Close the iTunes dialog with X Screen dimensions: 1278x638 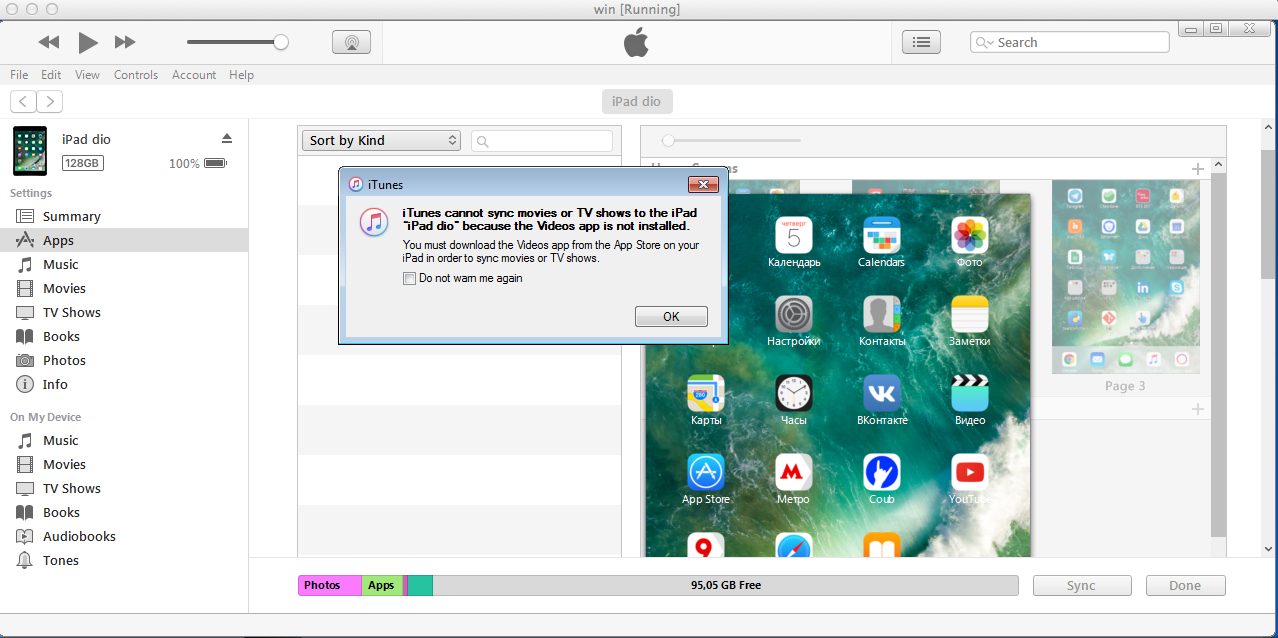pyautogui.click(x=703, y=185)
